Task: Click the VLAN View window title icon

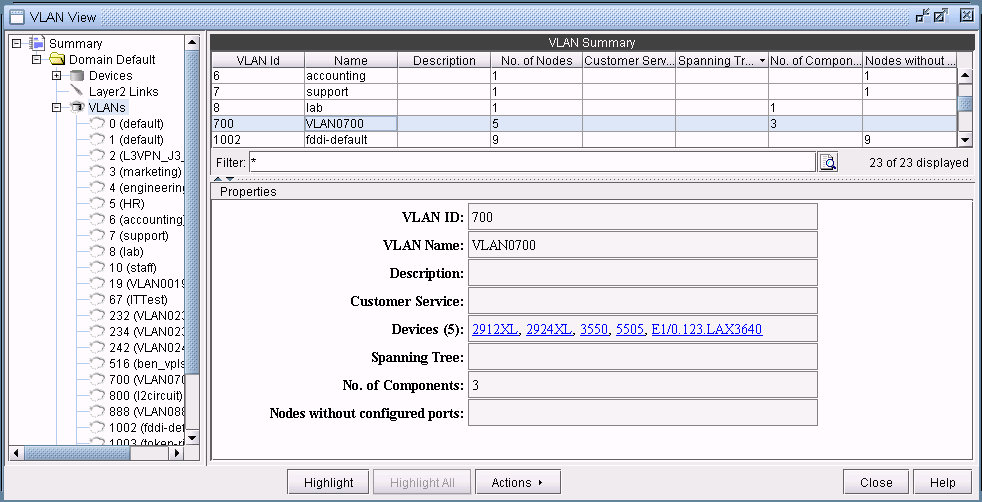Action: pos(16,15)
